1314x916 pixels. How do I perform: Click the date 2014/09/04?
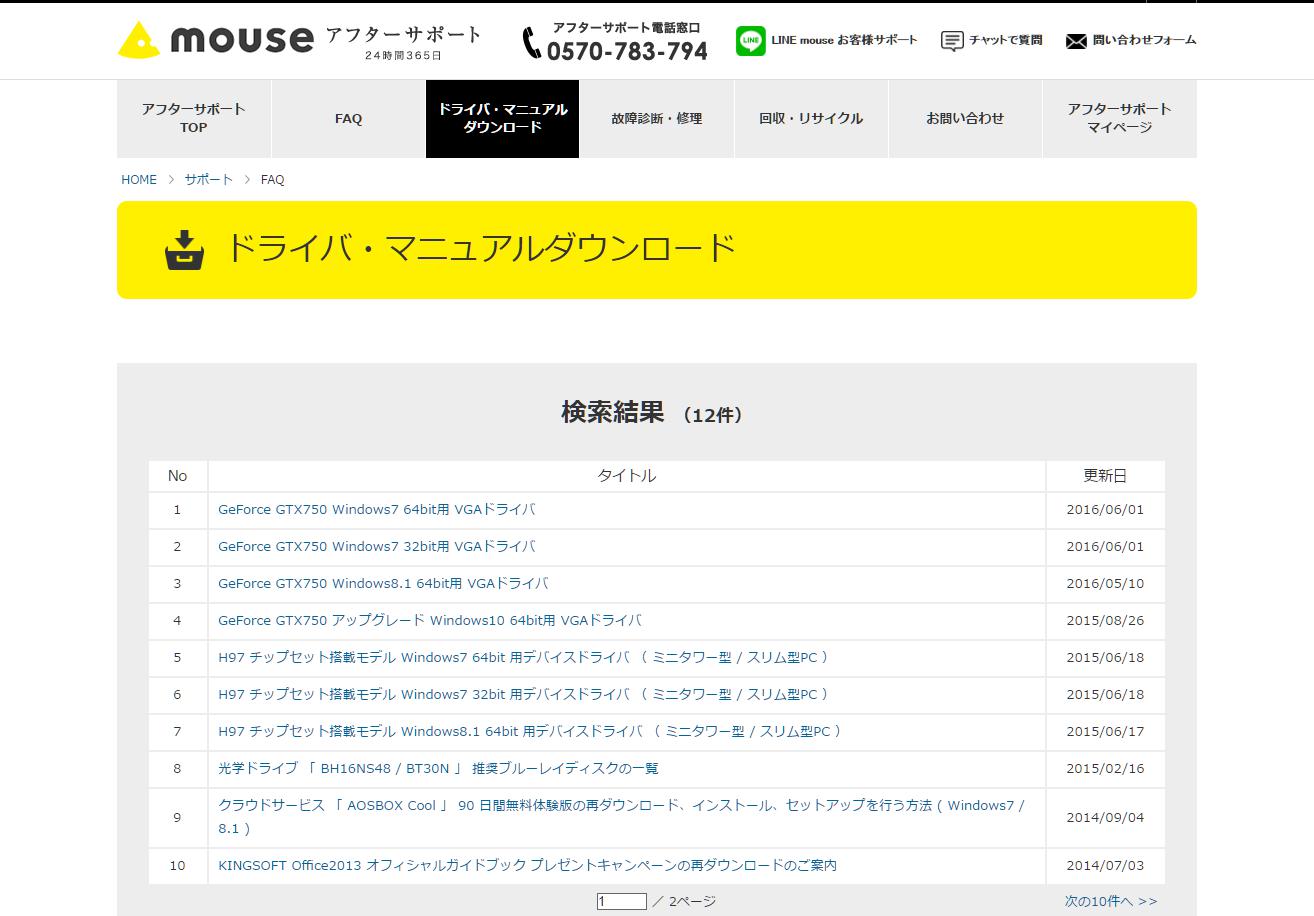(1105, 817)
